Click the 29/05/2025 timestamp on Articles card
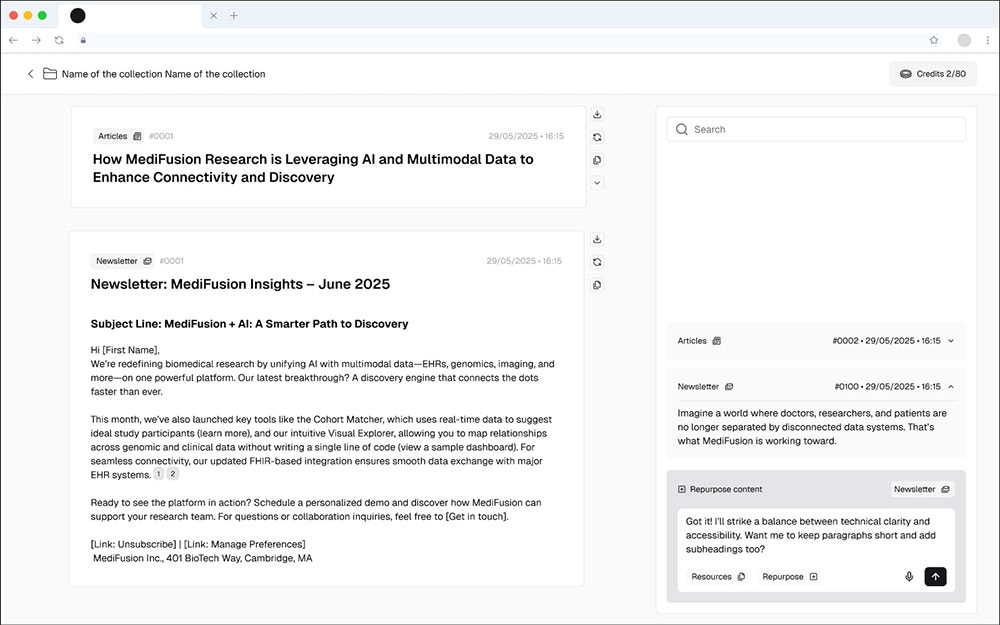 526,136
